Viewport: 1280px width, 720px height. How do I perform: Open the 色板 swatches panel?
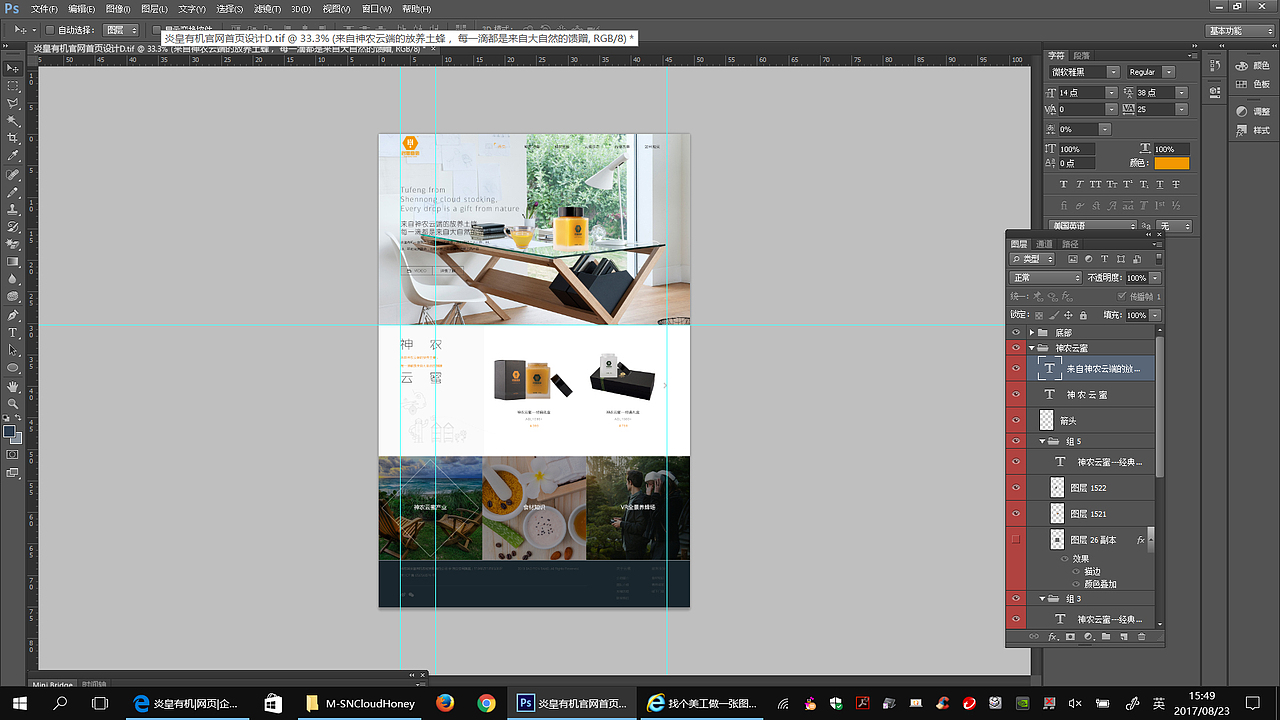click(1252, 85)
